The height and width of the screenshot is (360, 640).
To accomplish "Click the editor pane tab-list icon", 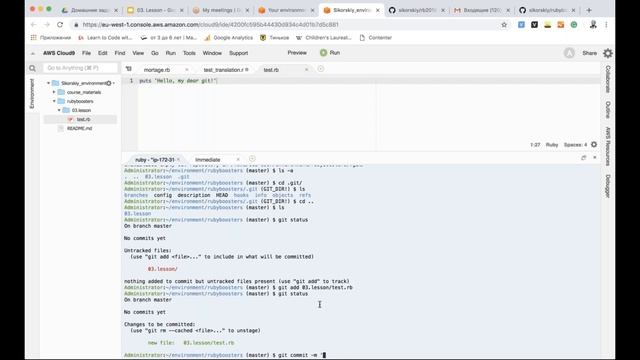I will [129, 69].
